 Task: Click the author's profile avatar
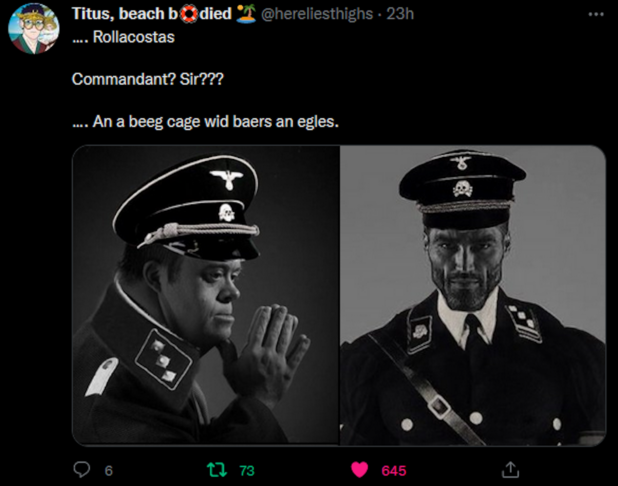point(33,29)
